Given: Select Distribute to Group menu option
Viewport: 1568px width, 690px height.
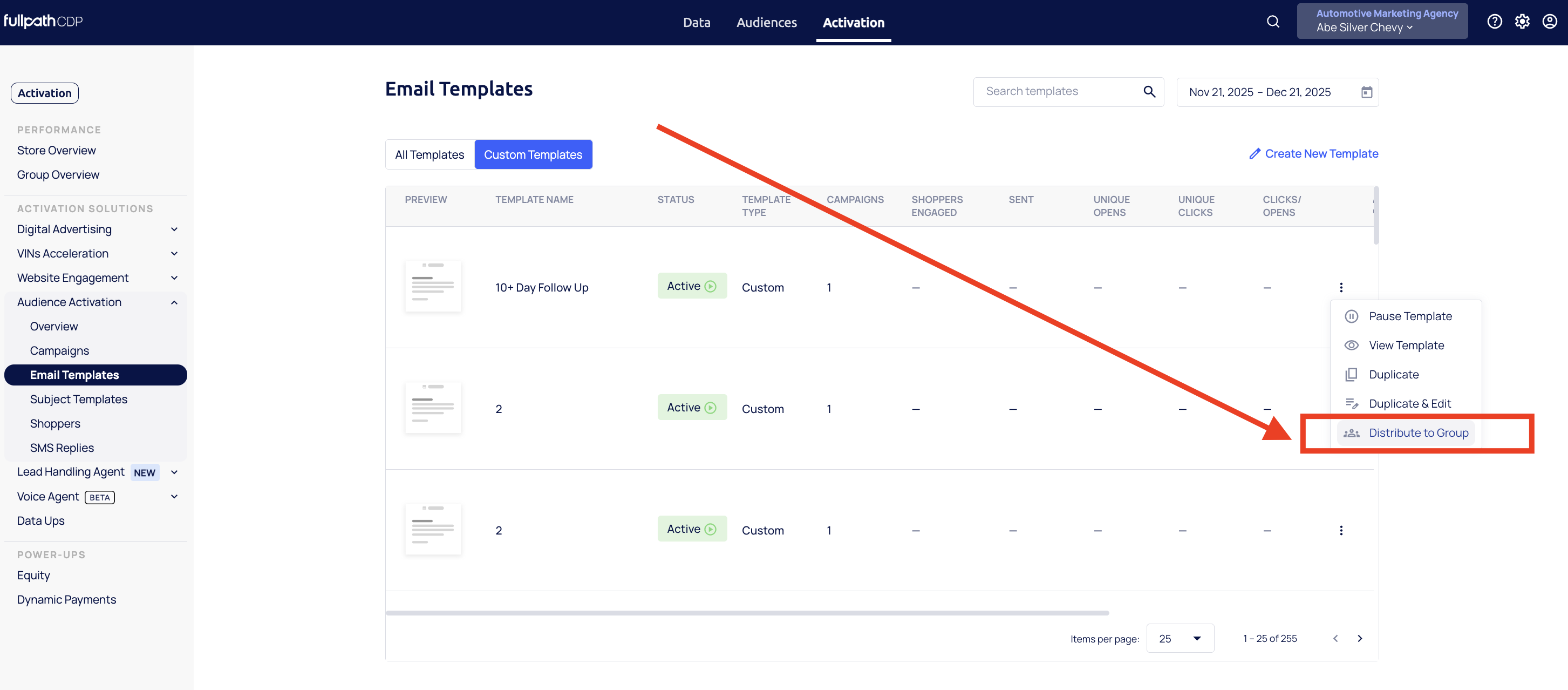Looking at the screenshot, I should pos(1417,433).
